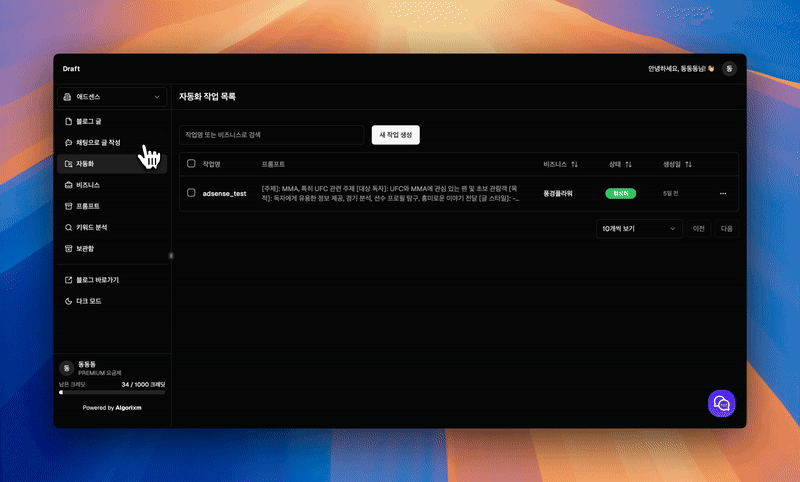Click the box icon beside 보관함
This screenshot has width=800, height=482.
pos(68,248)
